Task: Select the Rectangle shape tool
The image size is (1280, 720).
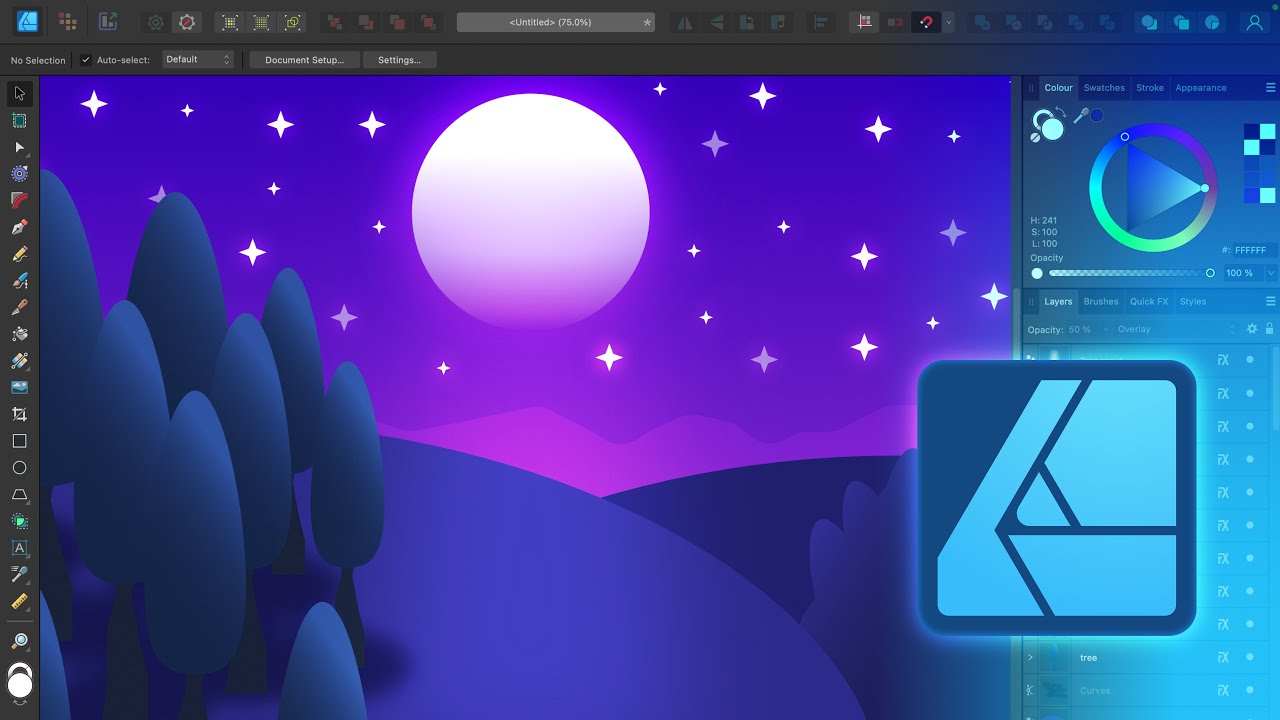Action: tap(19, 441)
